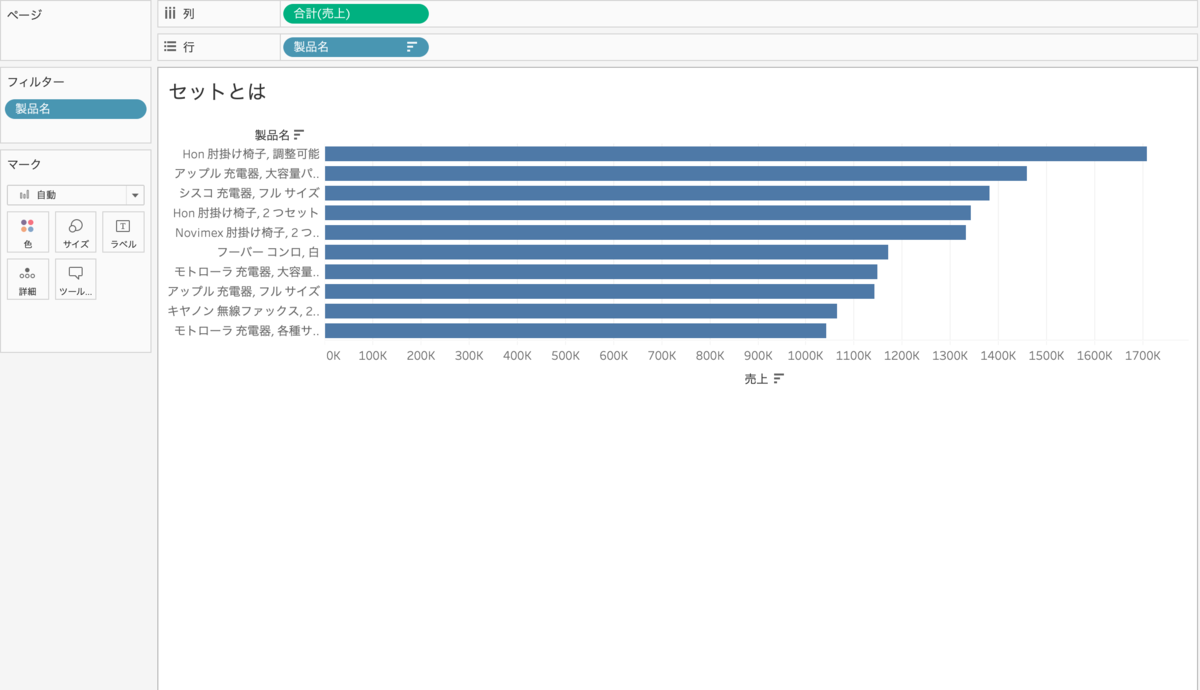This screenshot has height=690, width=1200.
Task: Open the Tooltip (ツール...) mark card
Action: 76,279
